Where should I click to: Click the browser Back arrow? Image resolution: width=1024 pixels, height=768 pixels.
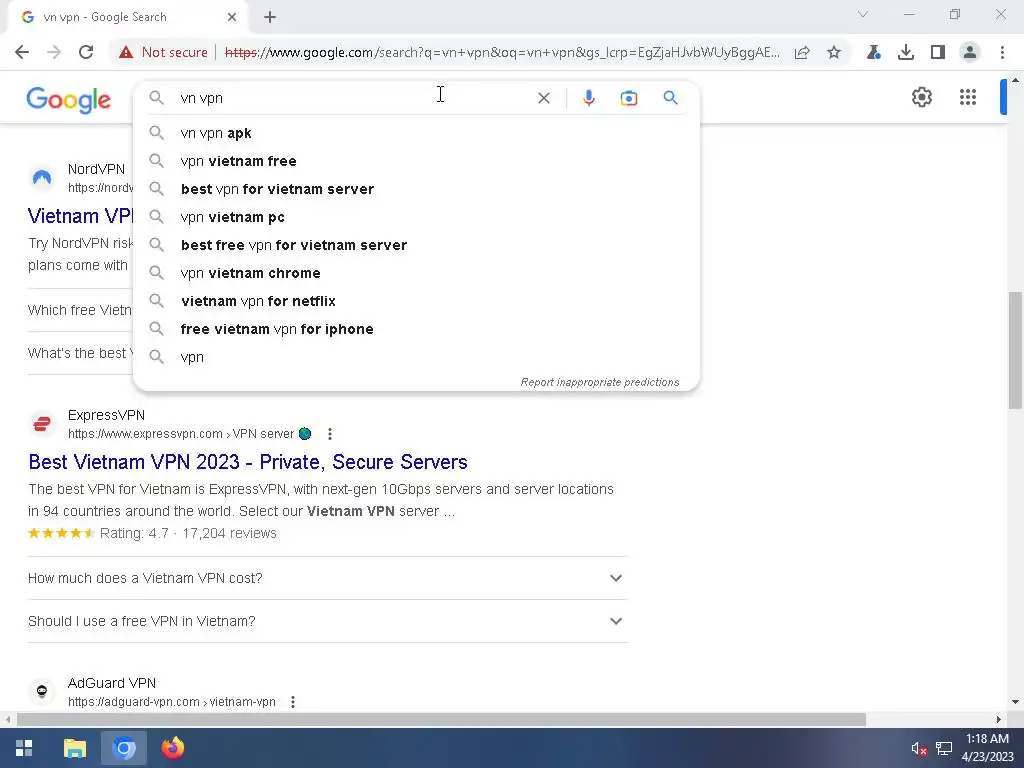pyautogui.click(x=22, y=52)
